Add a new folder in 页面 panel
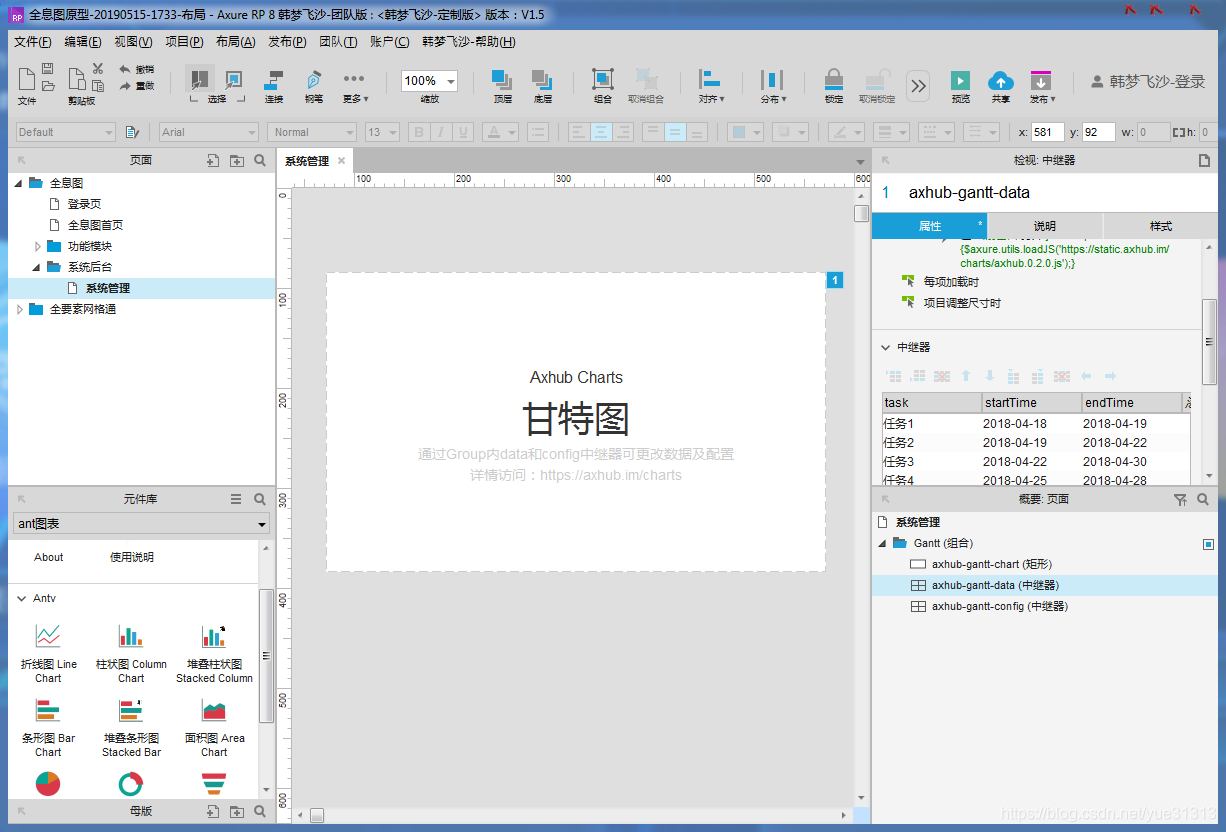This screenshot has height=832, width=1226. pos(237,160)
